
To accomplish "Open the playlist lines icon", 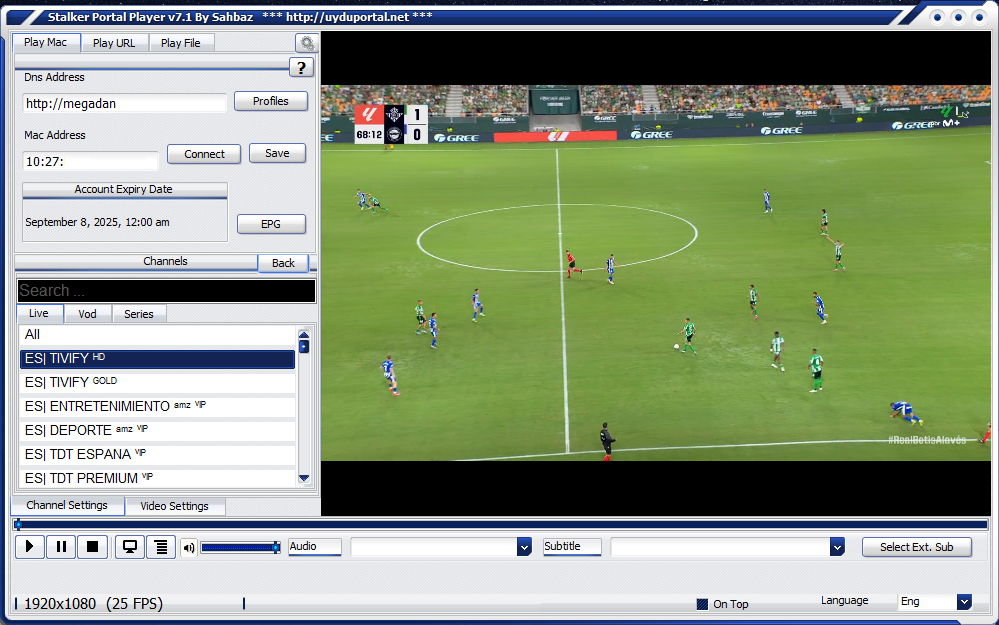I will (x=161, y=547).
